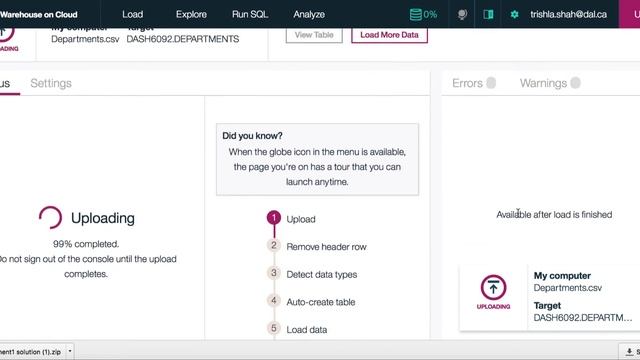
Task: Click the Remove header row label
Action: coord(327,247)
